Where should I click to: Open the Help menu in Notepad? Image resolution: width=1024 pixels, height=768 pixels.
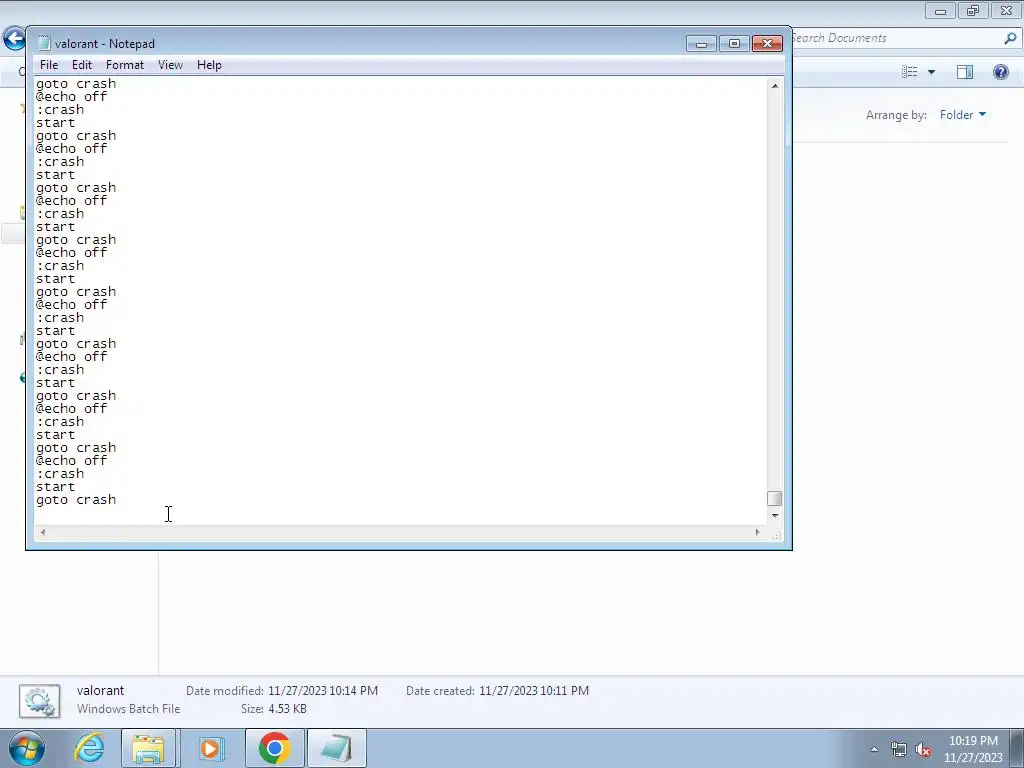pos(209,65)
